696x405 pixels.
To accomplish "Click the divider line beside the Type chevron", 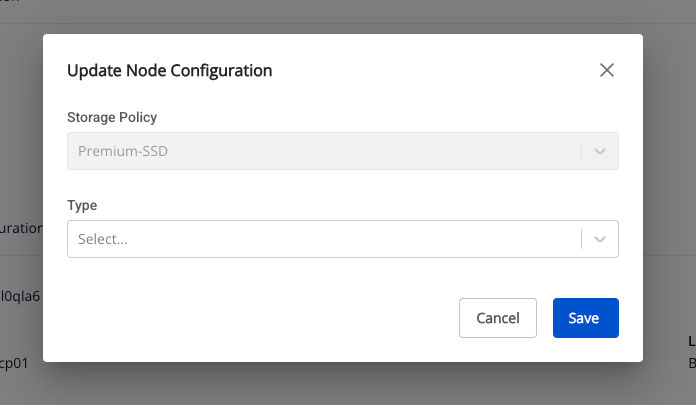I will click(581, 239).
